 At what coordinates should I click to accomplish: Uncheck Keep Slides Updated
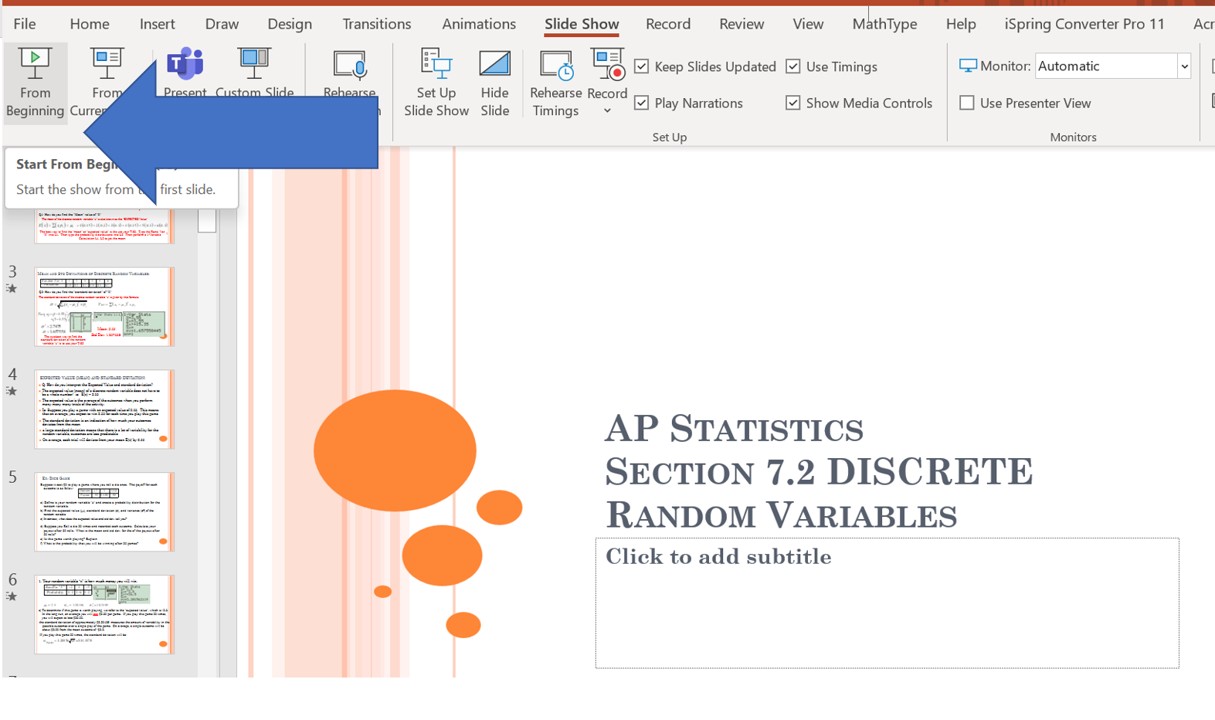tap(642, 67)
